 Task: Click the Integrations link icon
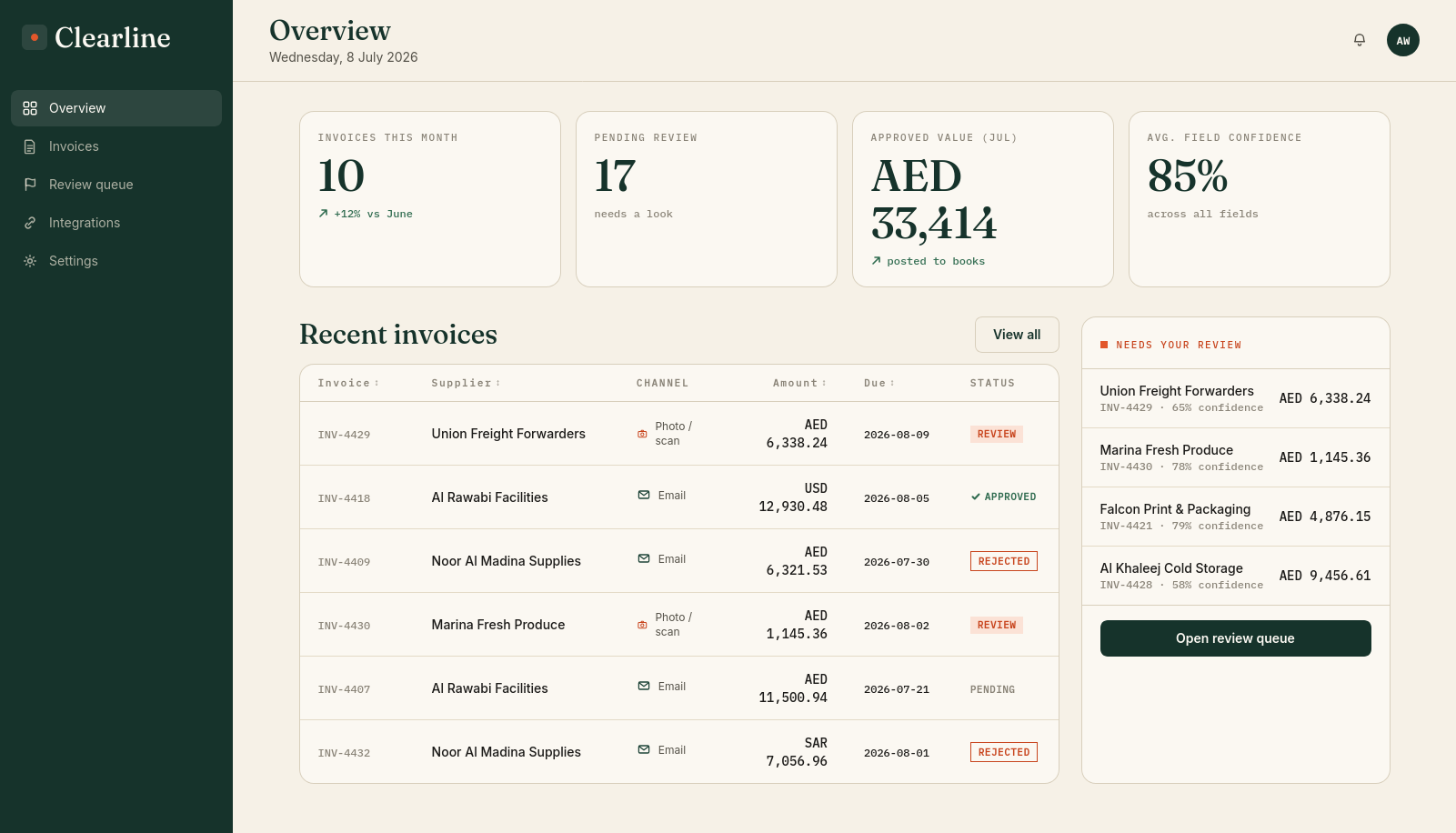[x=30, y=223]
